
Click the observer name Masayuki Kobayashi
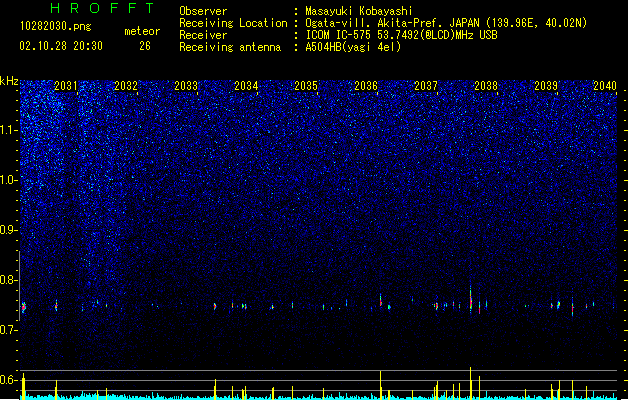(359, 11)
